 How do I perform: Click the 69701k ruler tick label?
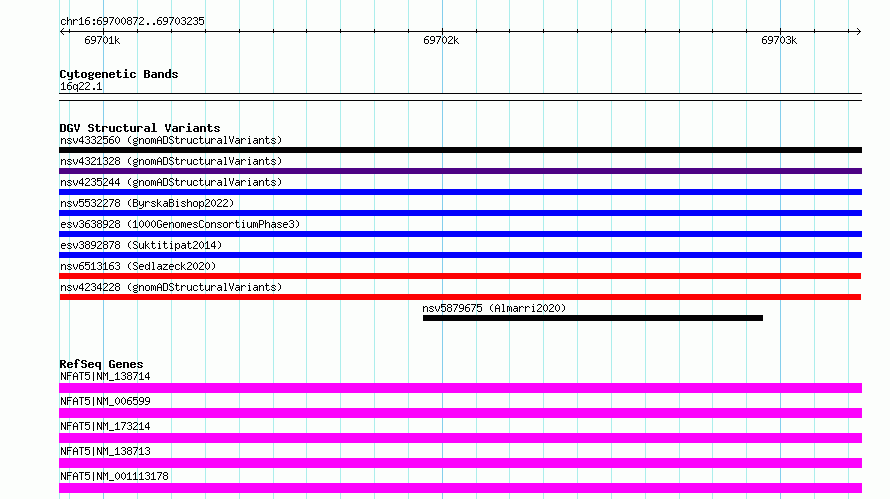point(102,40)
